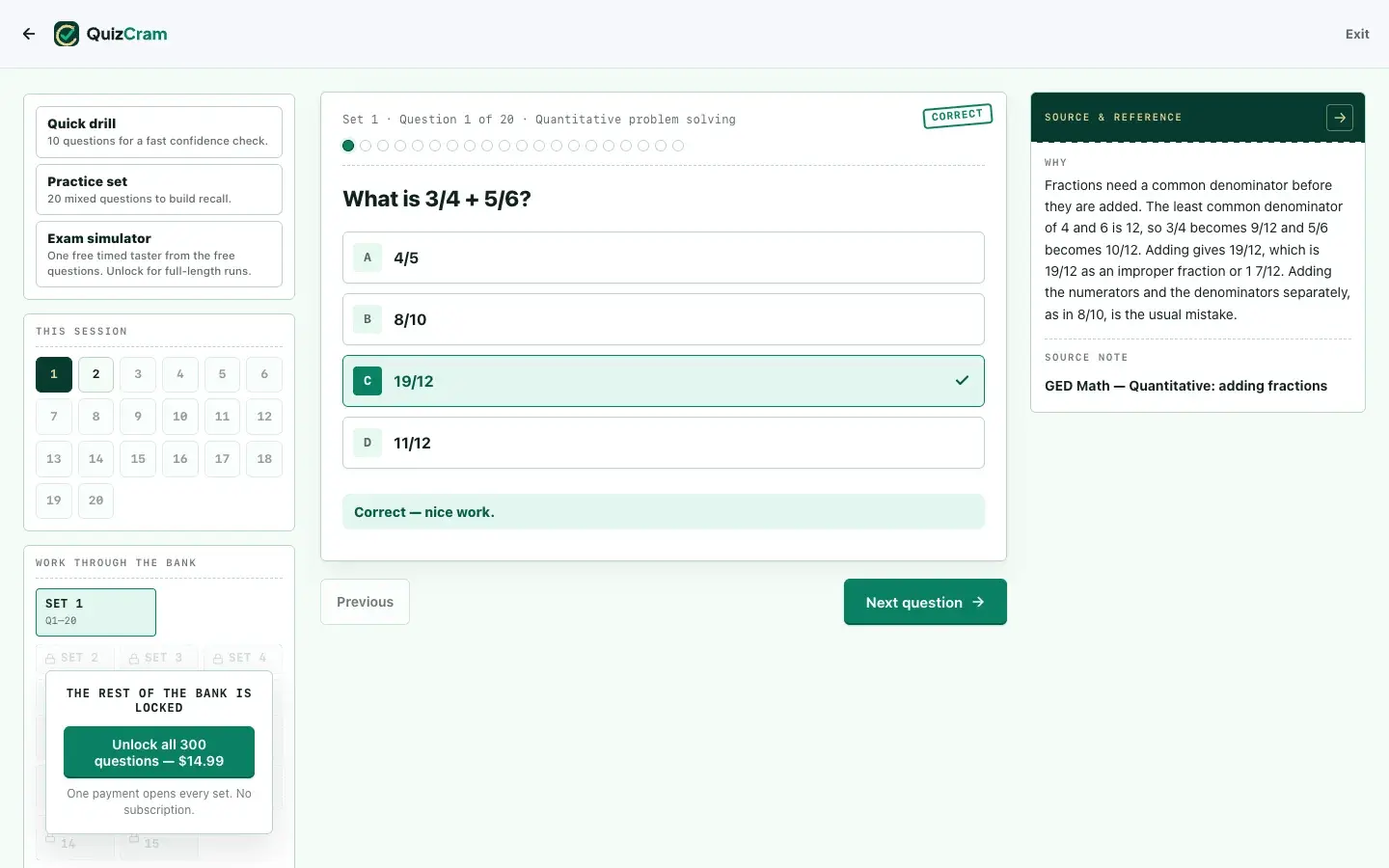This screenshot has width=1389, height=868.
Task: Open question 6 in session grid
Action: (264, 374)
